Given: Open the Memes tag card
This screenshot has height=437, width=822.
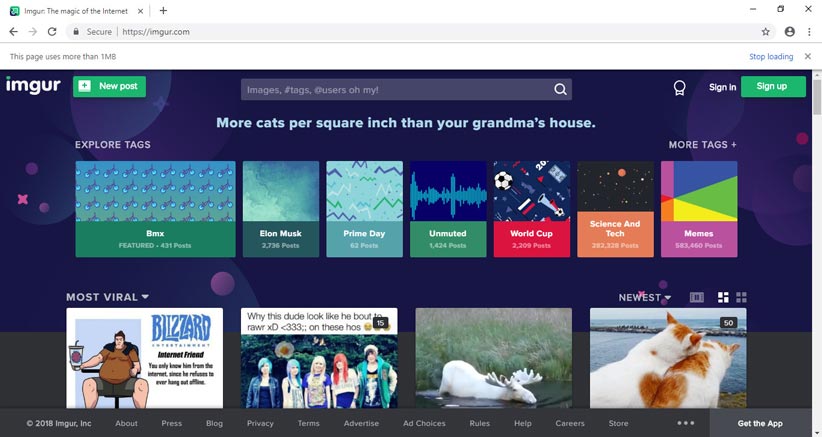Looking at the screenshot, I should (x=699, y=209).
